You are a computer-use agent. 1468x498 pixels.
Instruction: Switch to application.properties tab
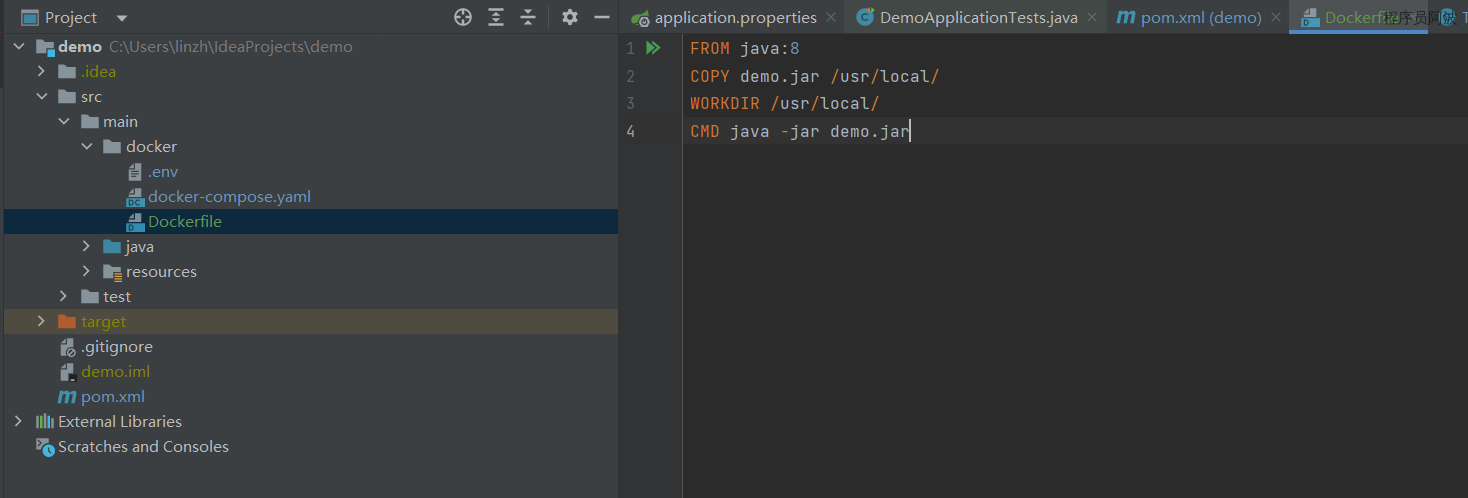tap(735, 18)
